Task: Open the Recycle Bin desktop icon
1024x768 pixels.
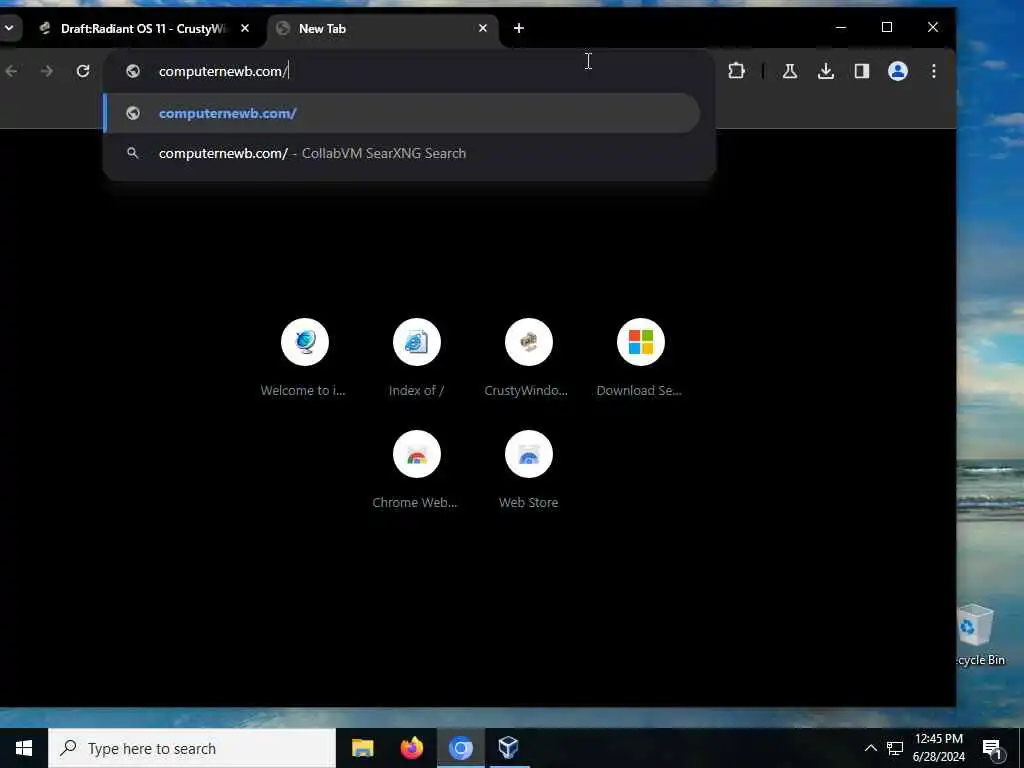Action: click(x=979, y=635)
